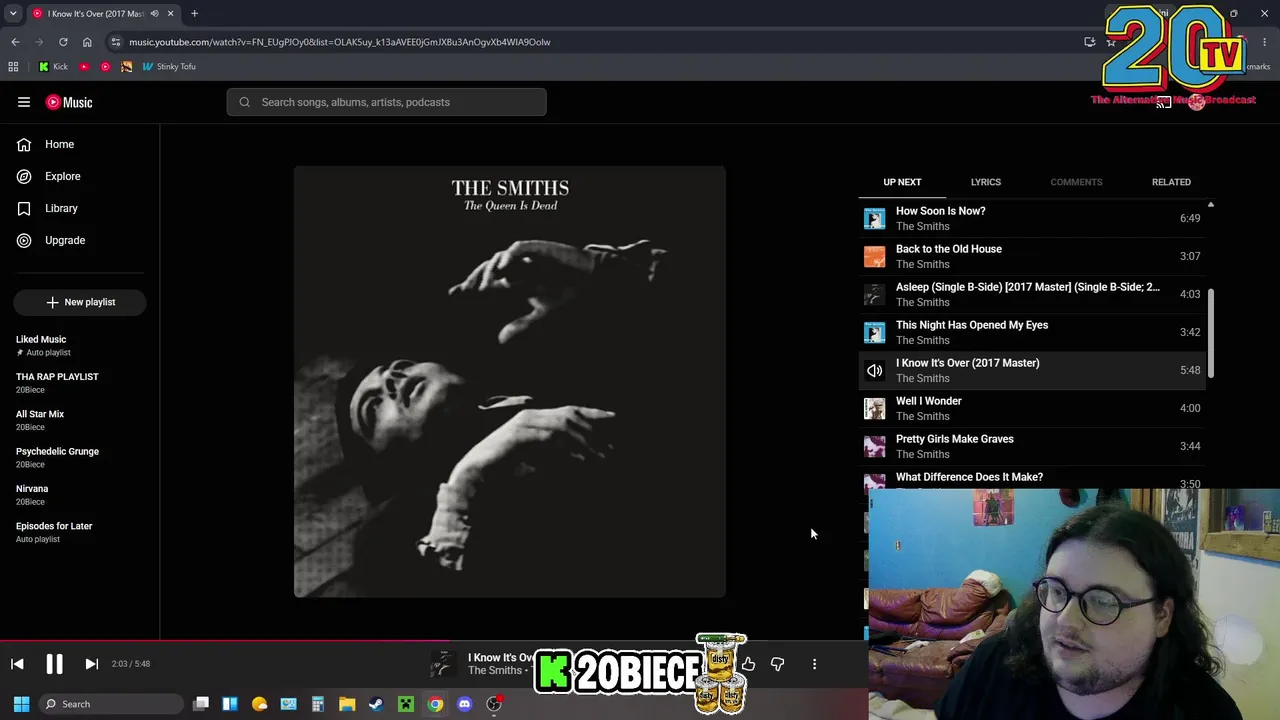1280x720 pixels.
Task: Bookmark this page with the star icon
Action: [1111, 42]
